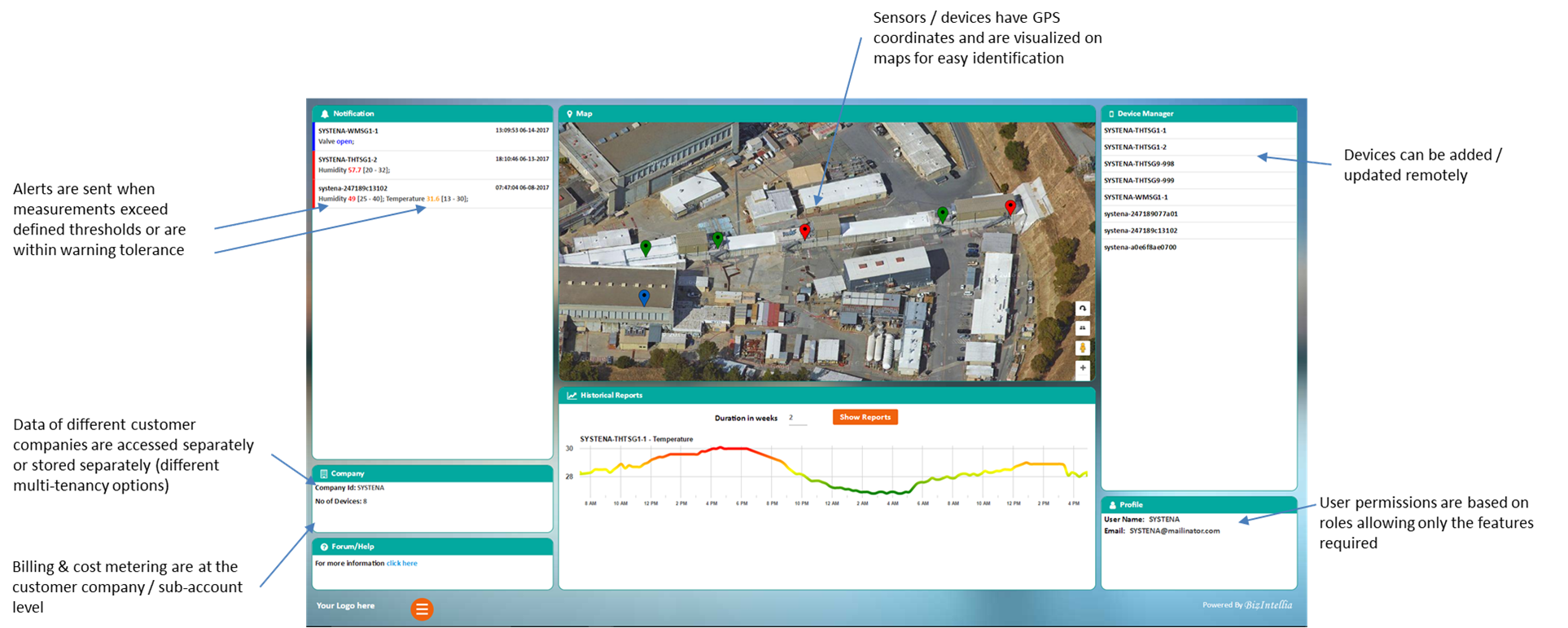The height and width of the screenshot is (628, 1568).
Task: Toggle the map tilt view control
Action: pyautogui.click(x=1083, y=328)
